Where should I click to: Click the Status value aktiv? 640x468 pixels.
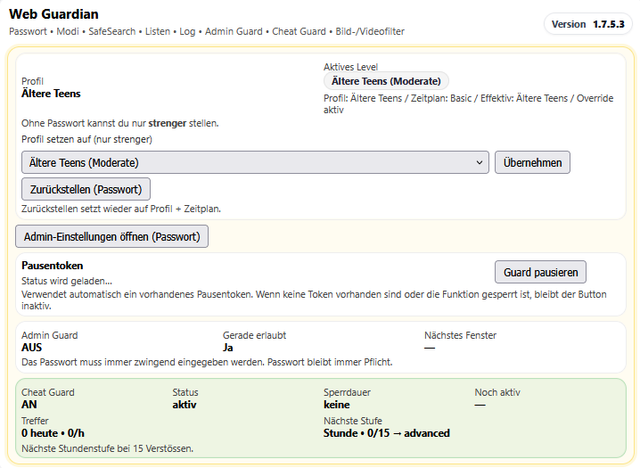point(184,405)
